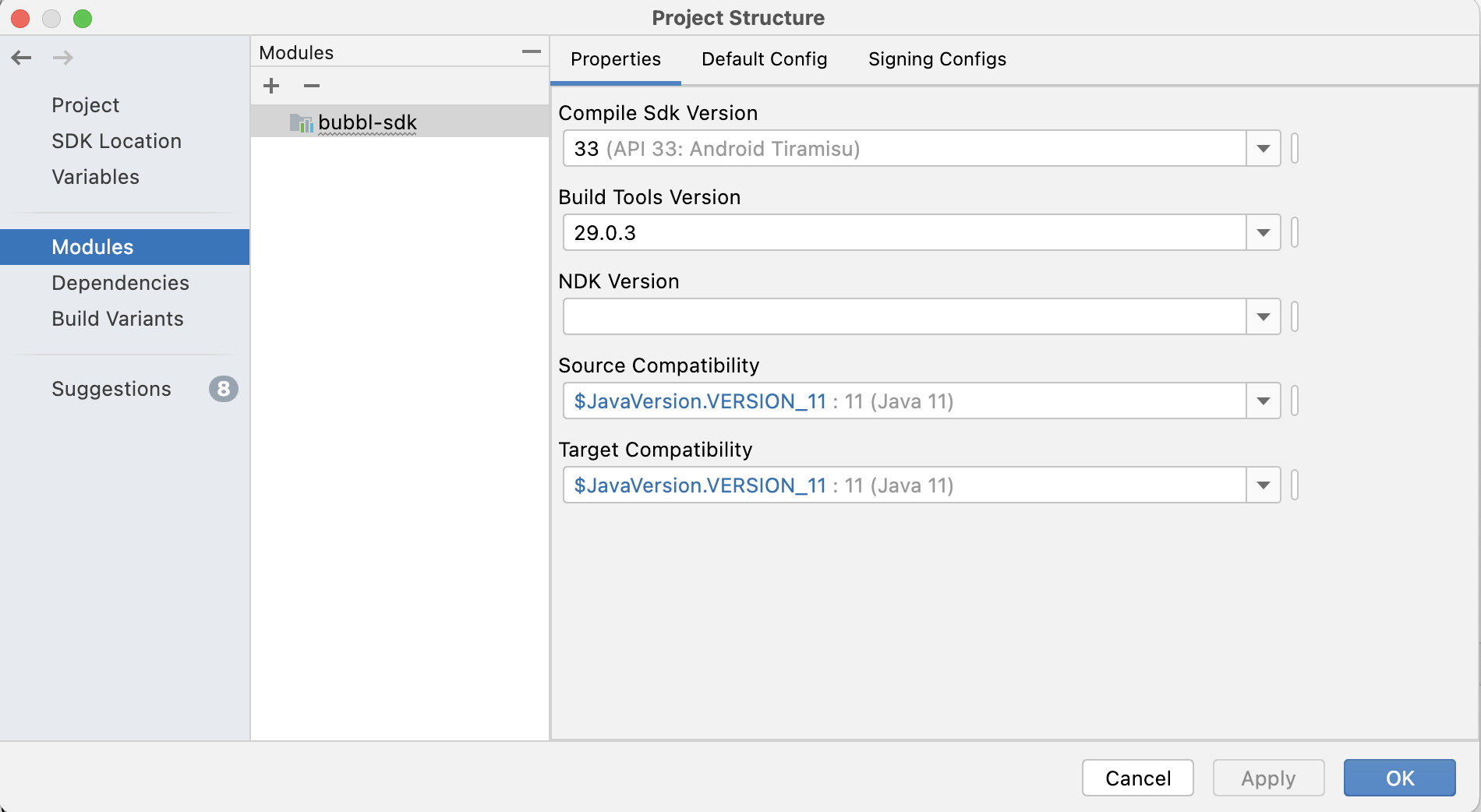This screenshot has height=812, width=1481.
Task: Open Source Compatibility dropdown arrow
Action: pos(1263,401)
